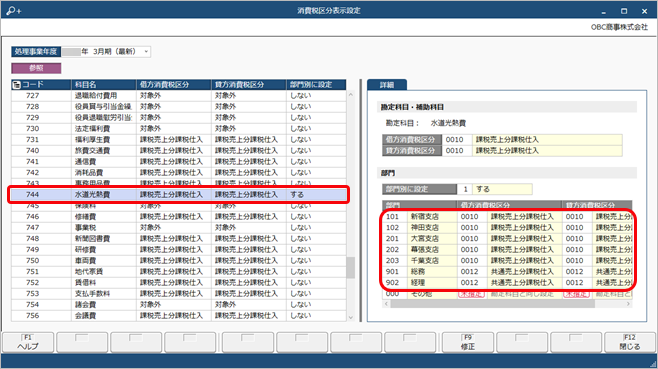658x369 pixels.
Task: Click the 部門別に設定 column header in the list
Action: click(x=316, y=85)
